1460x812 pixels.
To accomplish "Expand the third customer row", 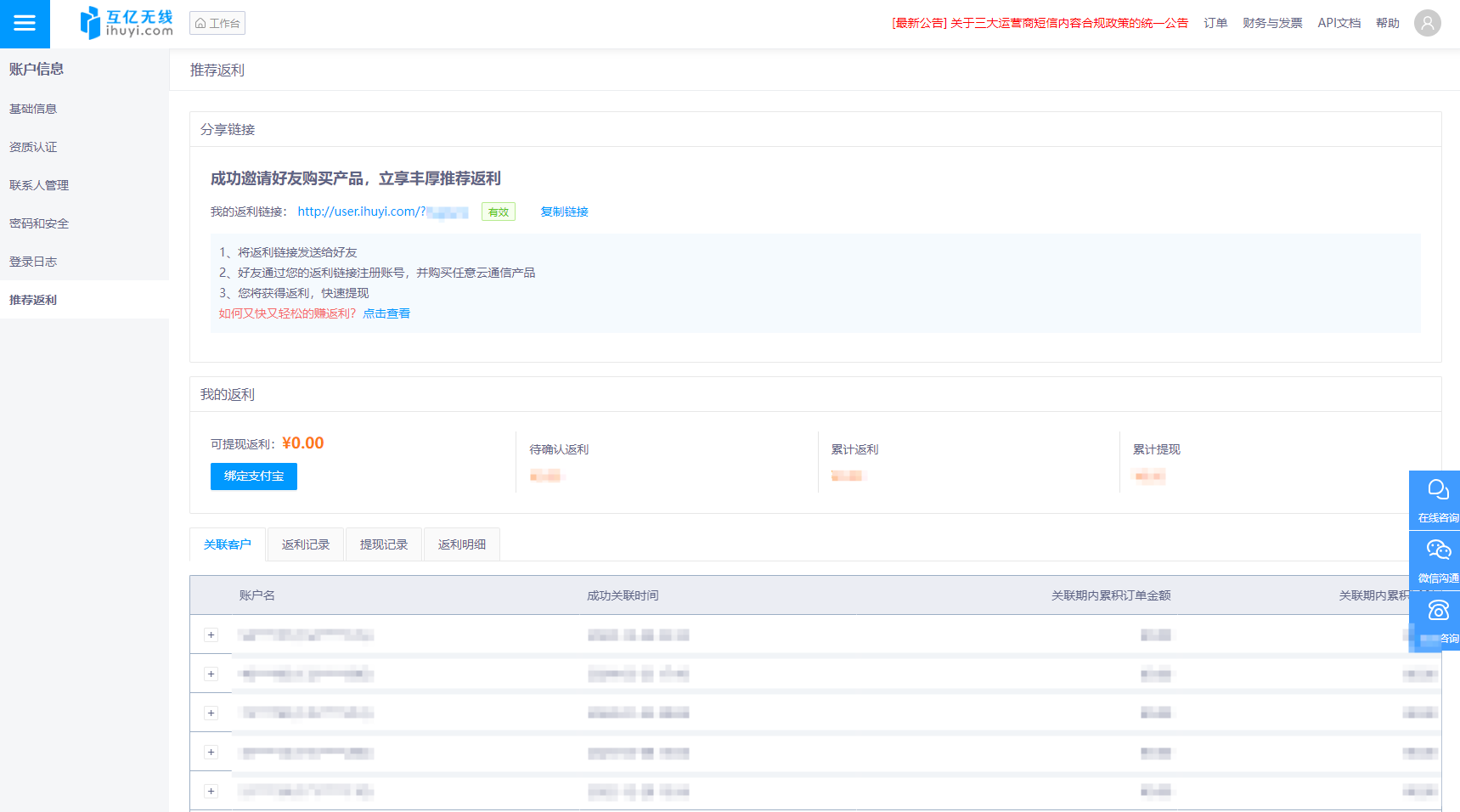I will [211, 713].
